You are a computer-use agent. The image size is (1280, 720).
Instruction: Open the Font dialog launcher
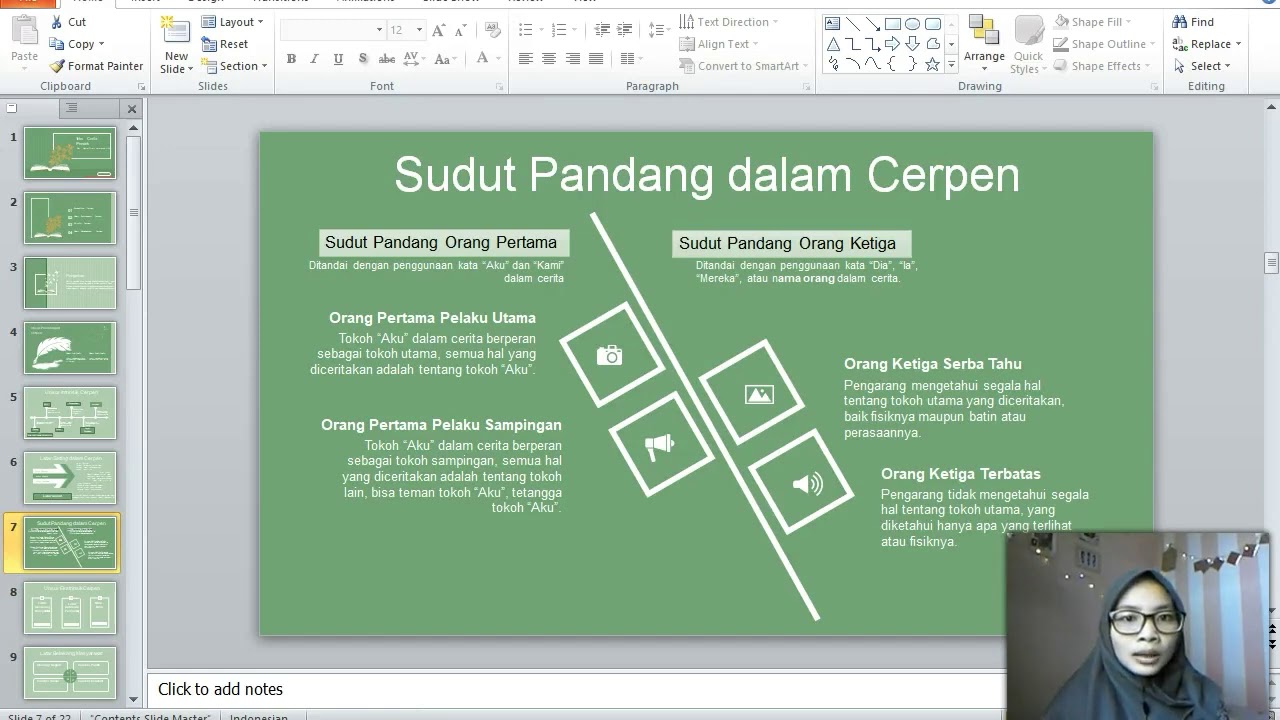coord(499,87)
